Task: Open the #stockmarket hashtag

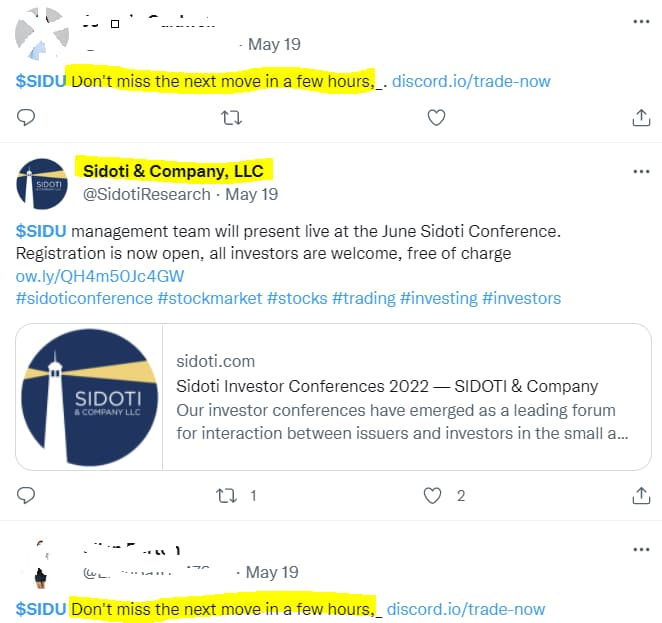Action: pyautogui.click(x=210, y=298)
